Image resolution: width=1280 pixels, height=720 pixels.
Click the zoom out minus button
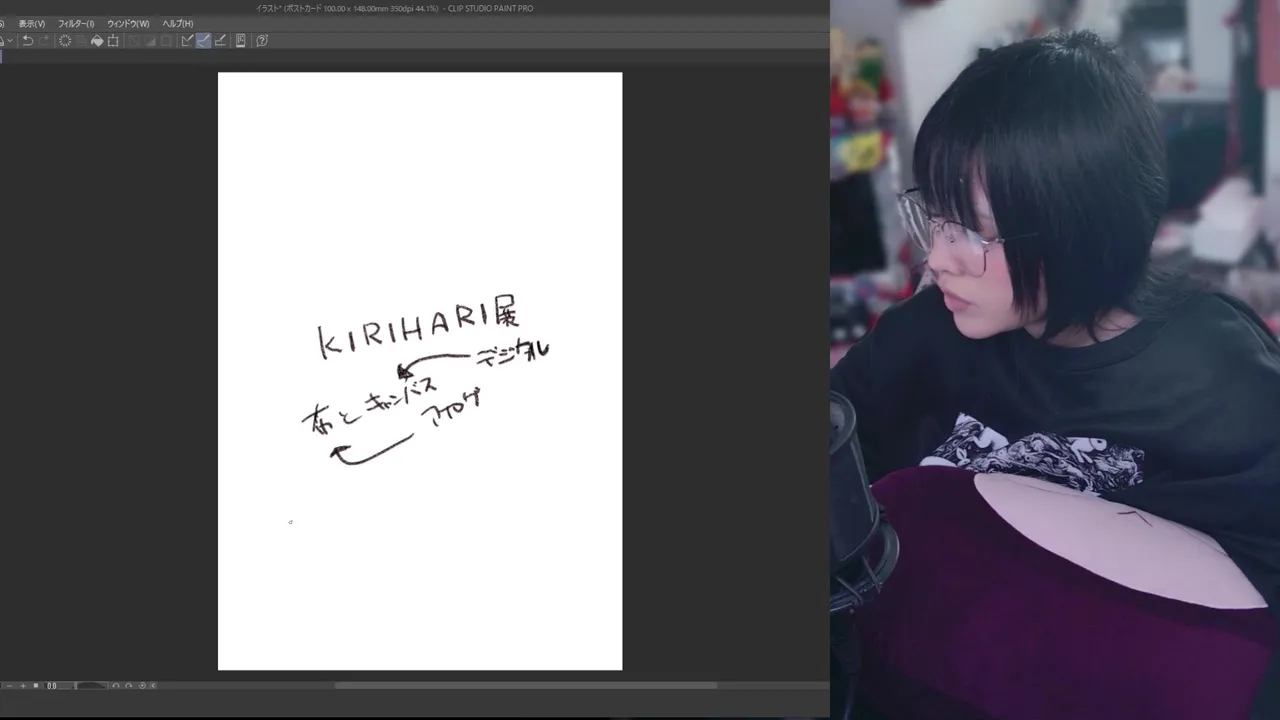(10, 686)
